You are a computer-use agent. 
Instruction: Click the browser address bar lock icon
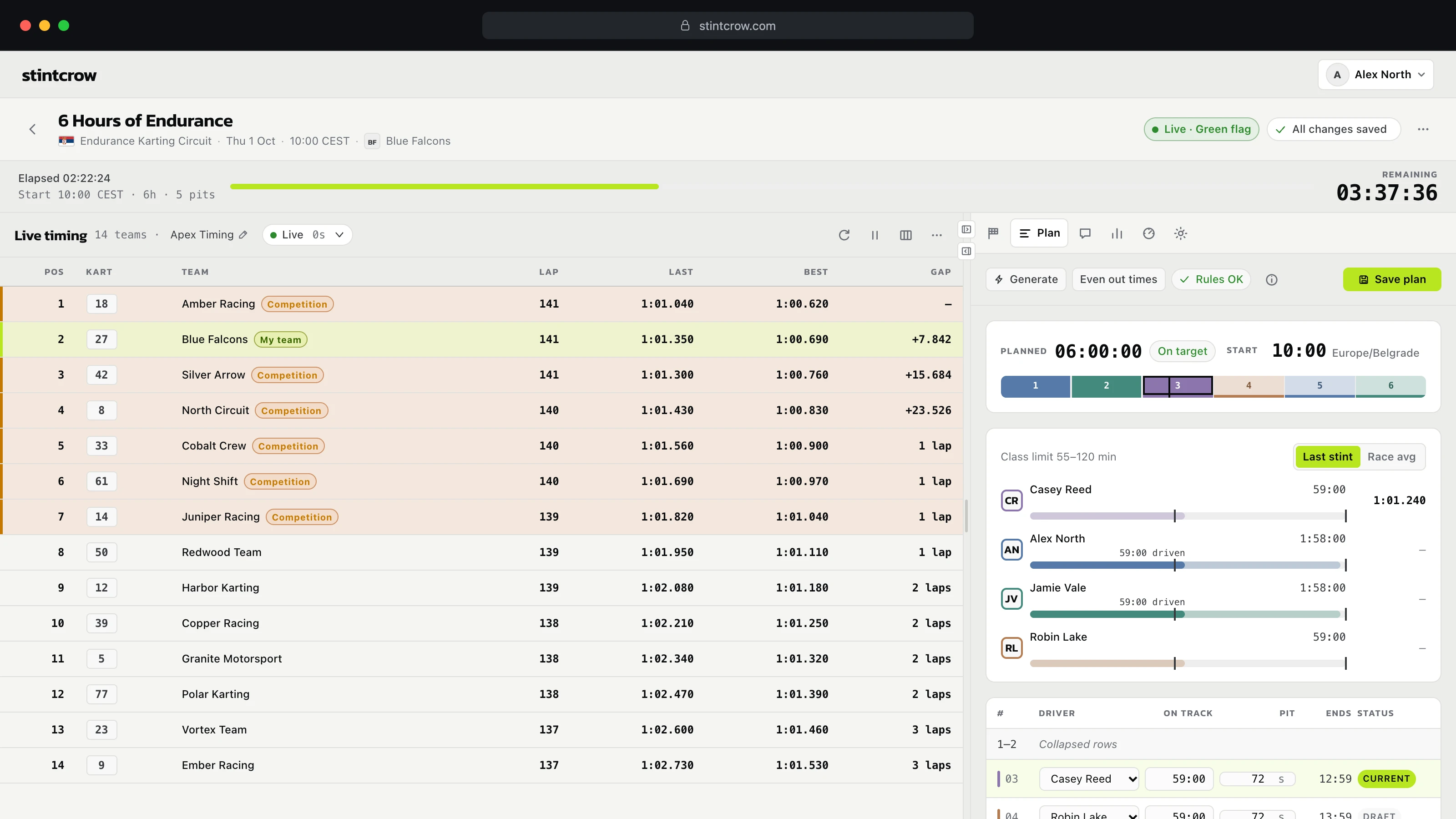click(x=685, y=25)
